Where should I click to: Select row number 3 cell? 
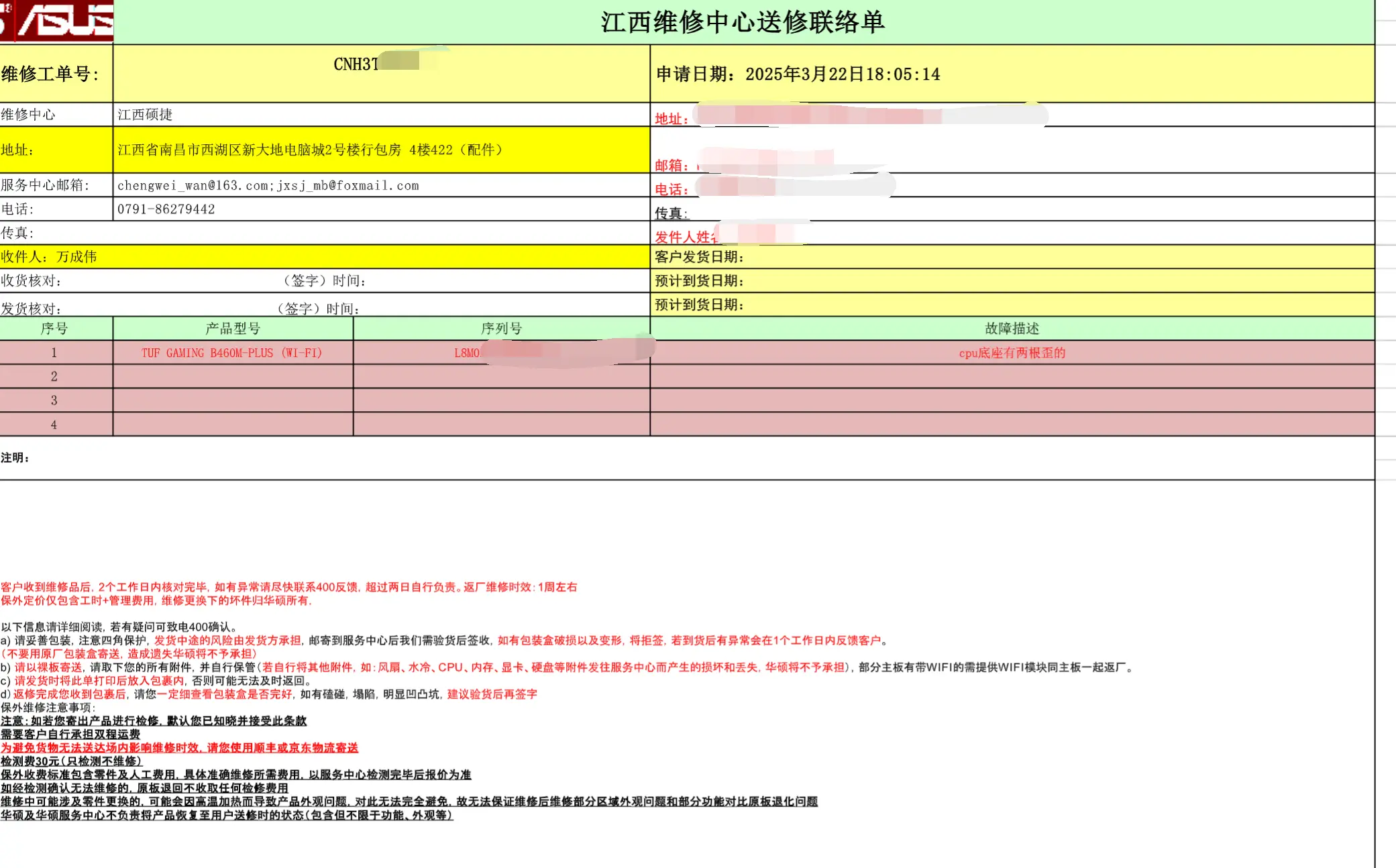tap(56, 400)
